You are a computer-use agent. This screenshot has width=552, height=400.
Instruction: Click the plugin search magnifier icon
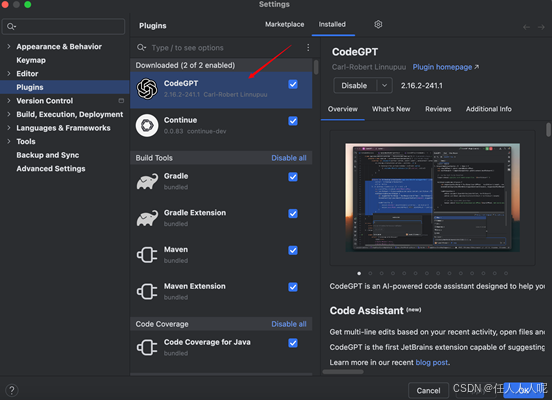tap(142, 48)
